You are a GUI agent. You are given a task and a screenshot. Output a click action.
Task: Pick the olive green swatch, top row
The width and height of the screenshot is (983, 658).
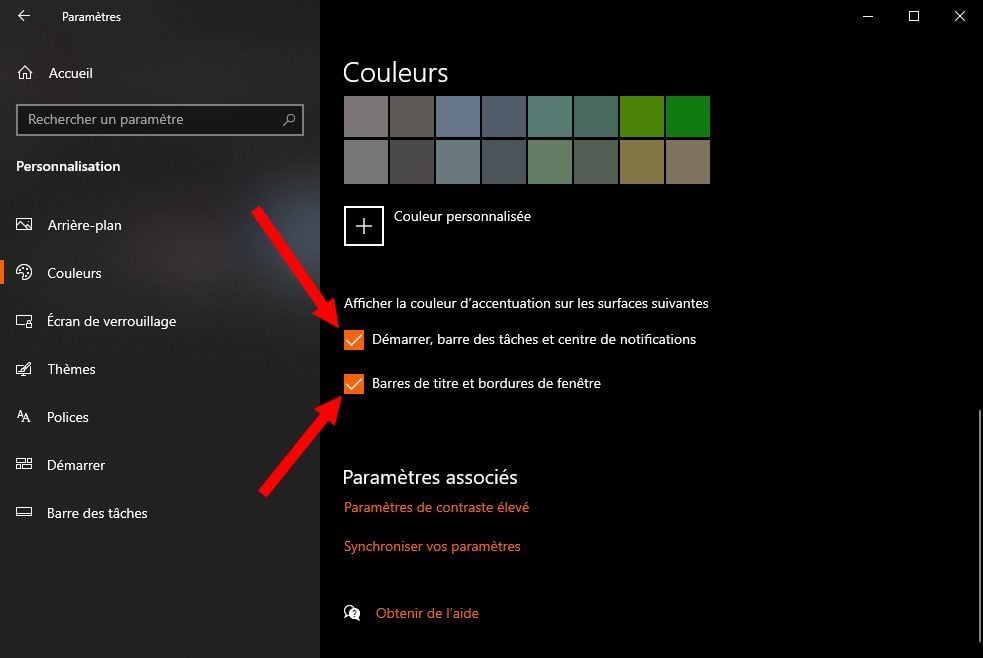point(642,117)
